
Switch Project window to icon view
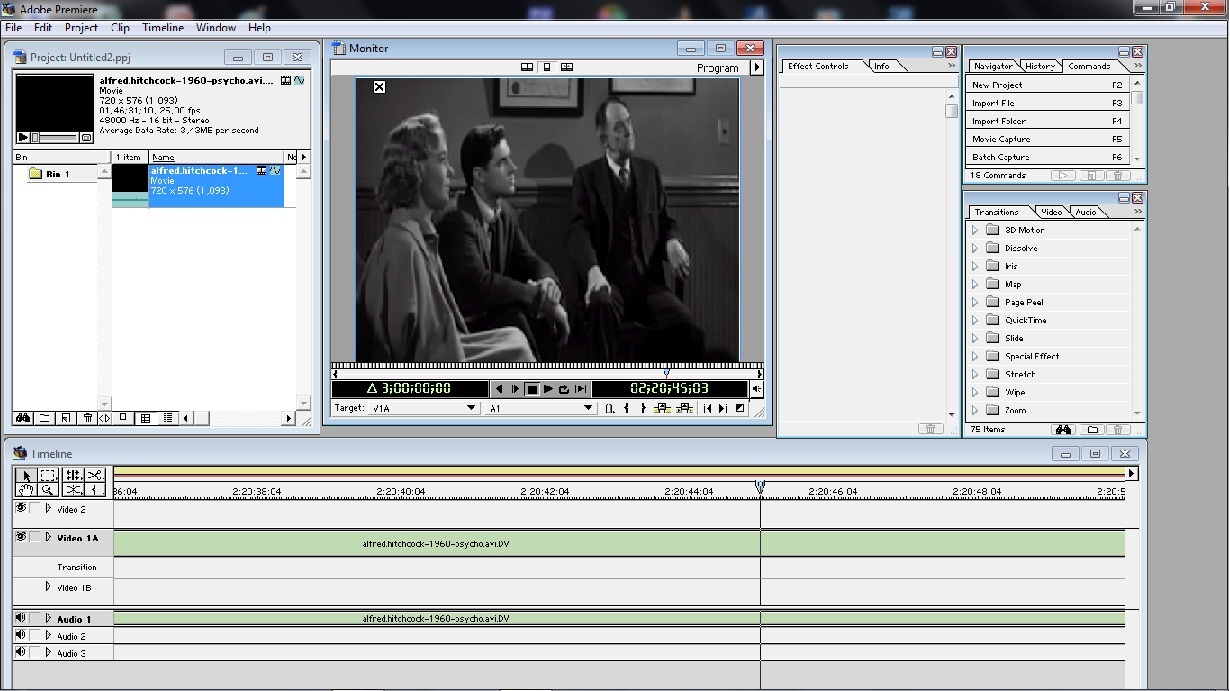tap(124, 418)
